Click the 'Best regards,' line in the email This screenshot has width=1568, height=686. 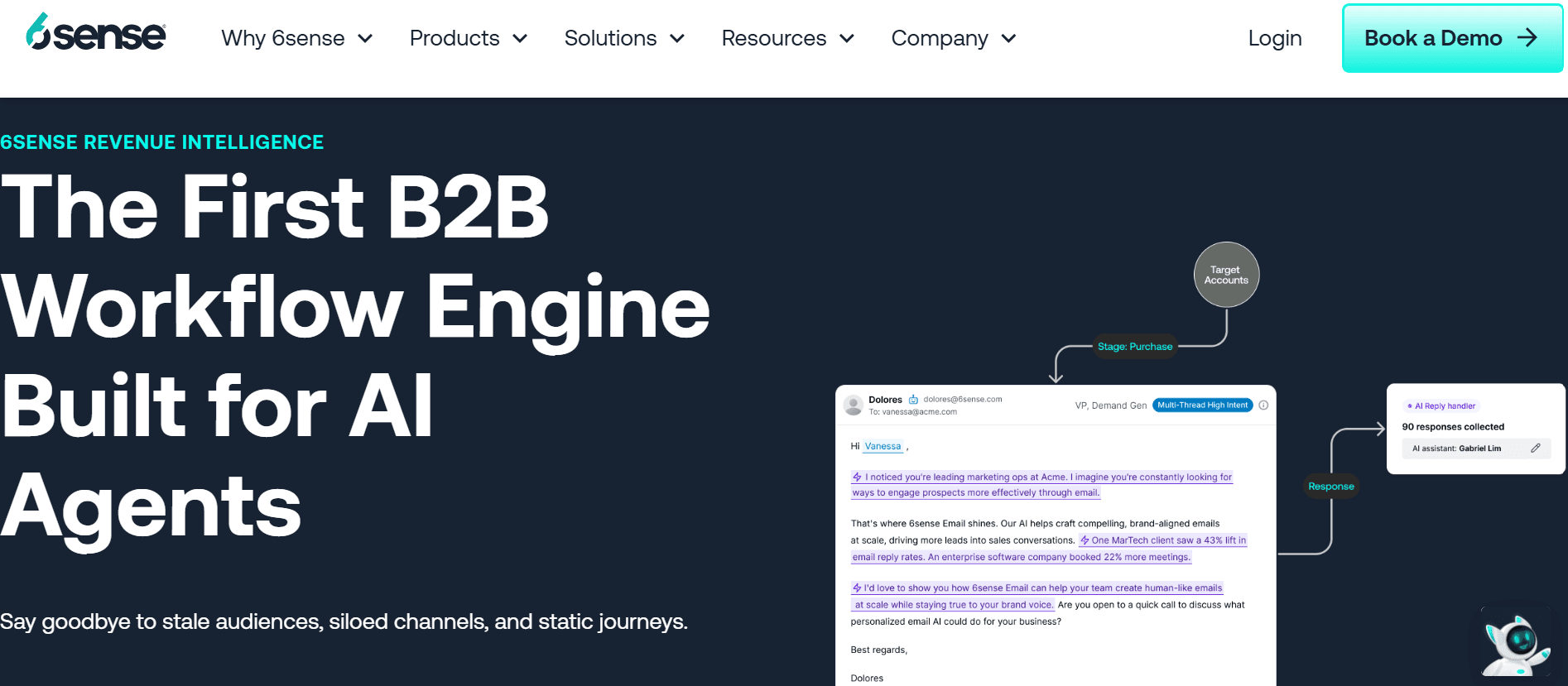[879, 650]
